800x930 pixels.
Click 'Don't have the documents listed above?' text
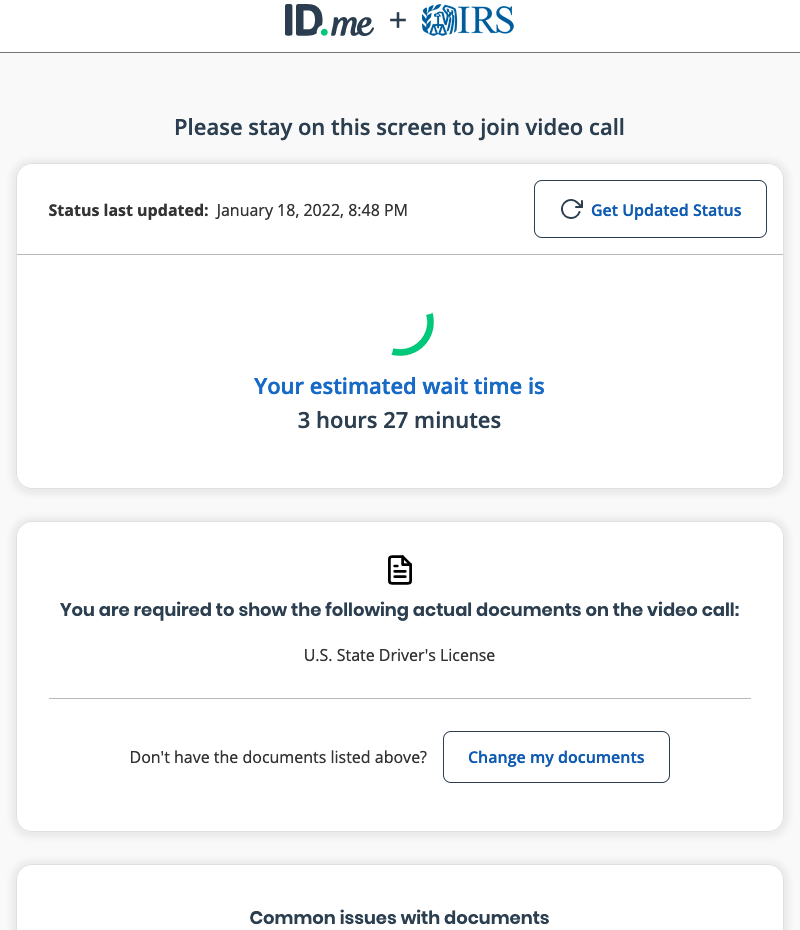[x=278, y=757]
